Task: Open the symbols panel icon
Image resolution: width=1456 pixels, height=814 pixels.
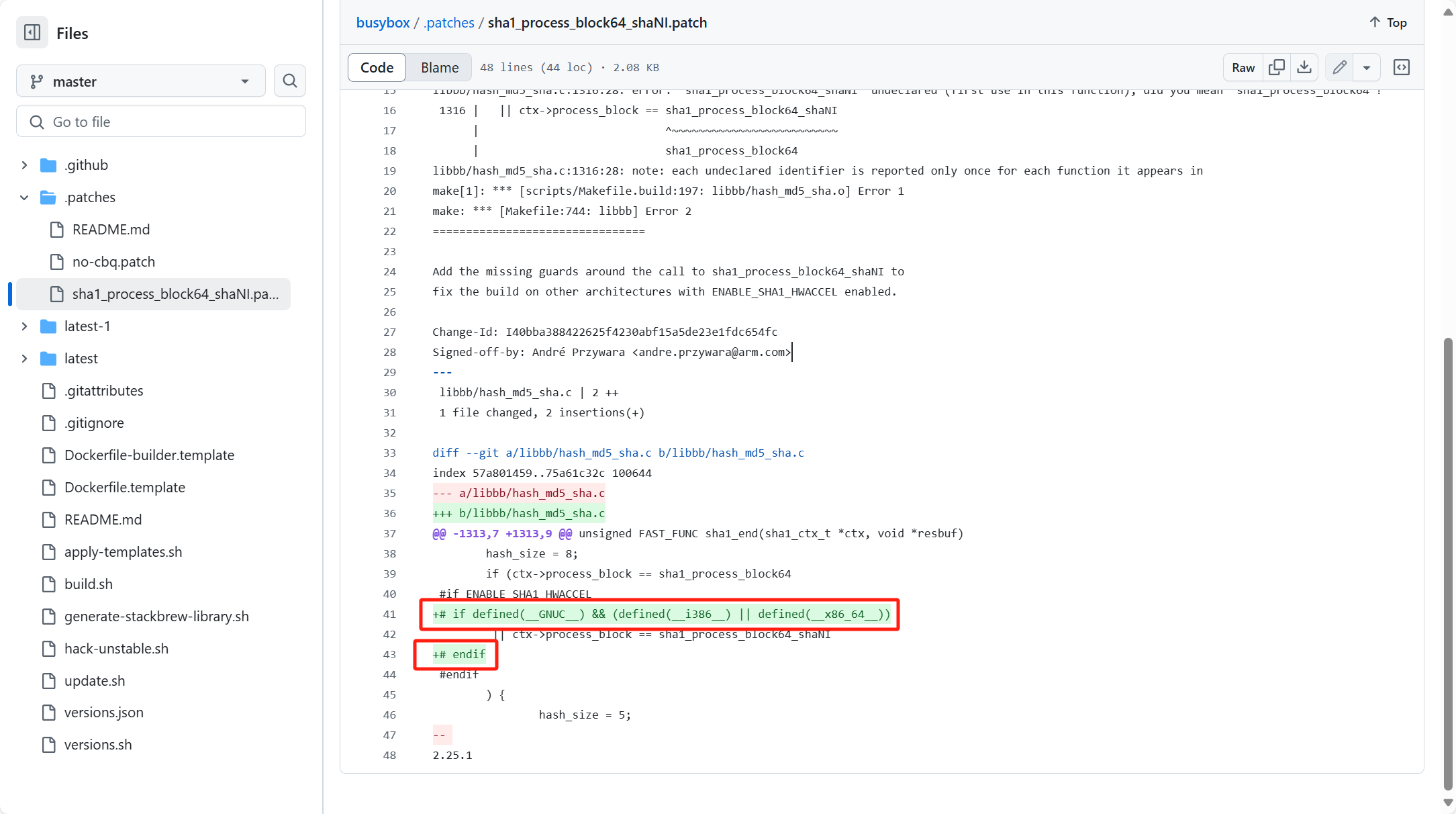Action: pos(1402,67)
